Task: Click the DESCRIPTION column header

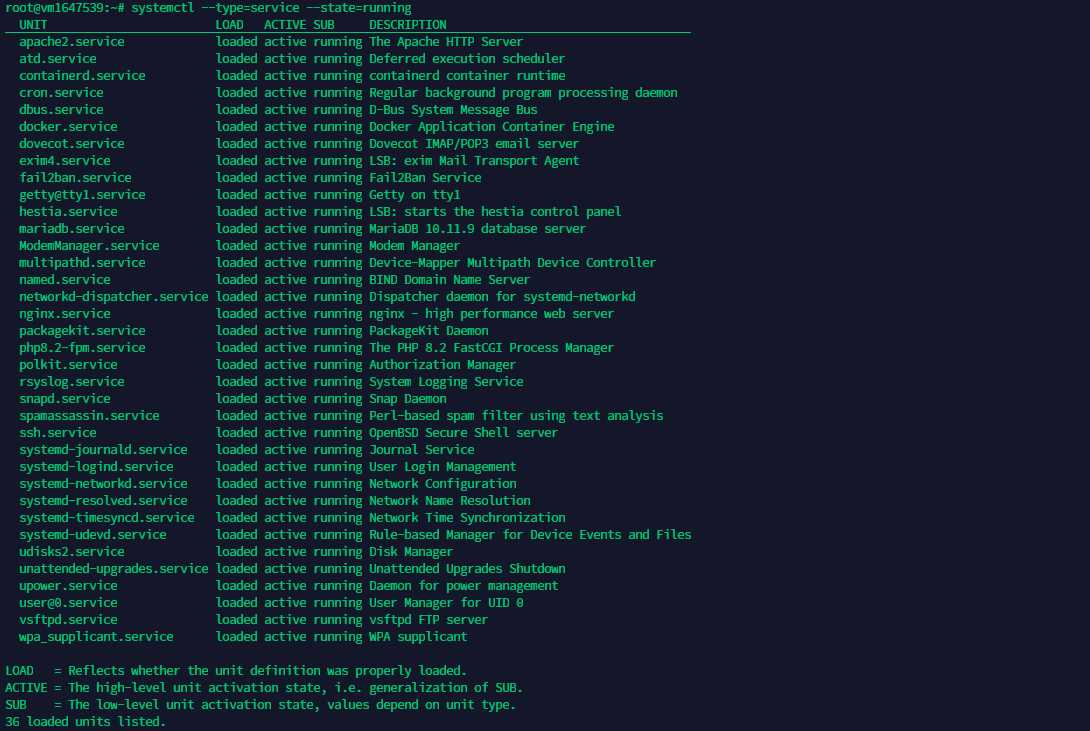Action: (407, 25)
